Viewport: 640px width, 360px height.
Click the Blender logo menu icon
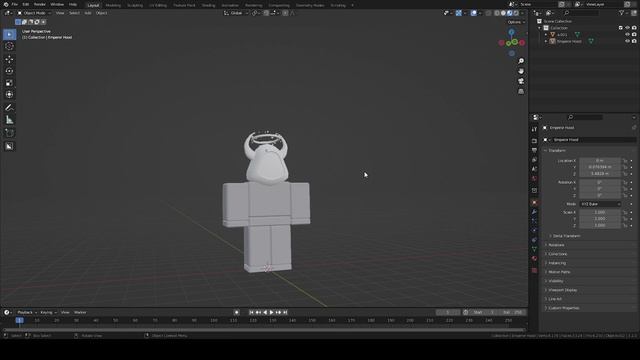coord(6,4)
